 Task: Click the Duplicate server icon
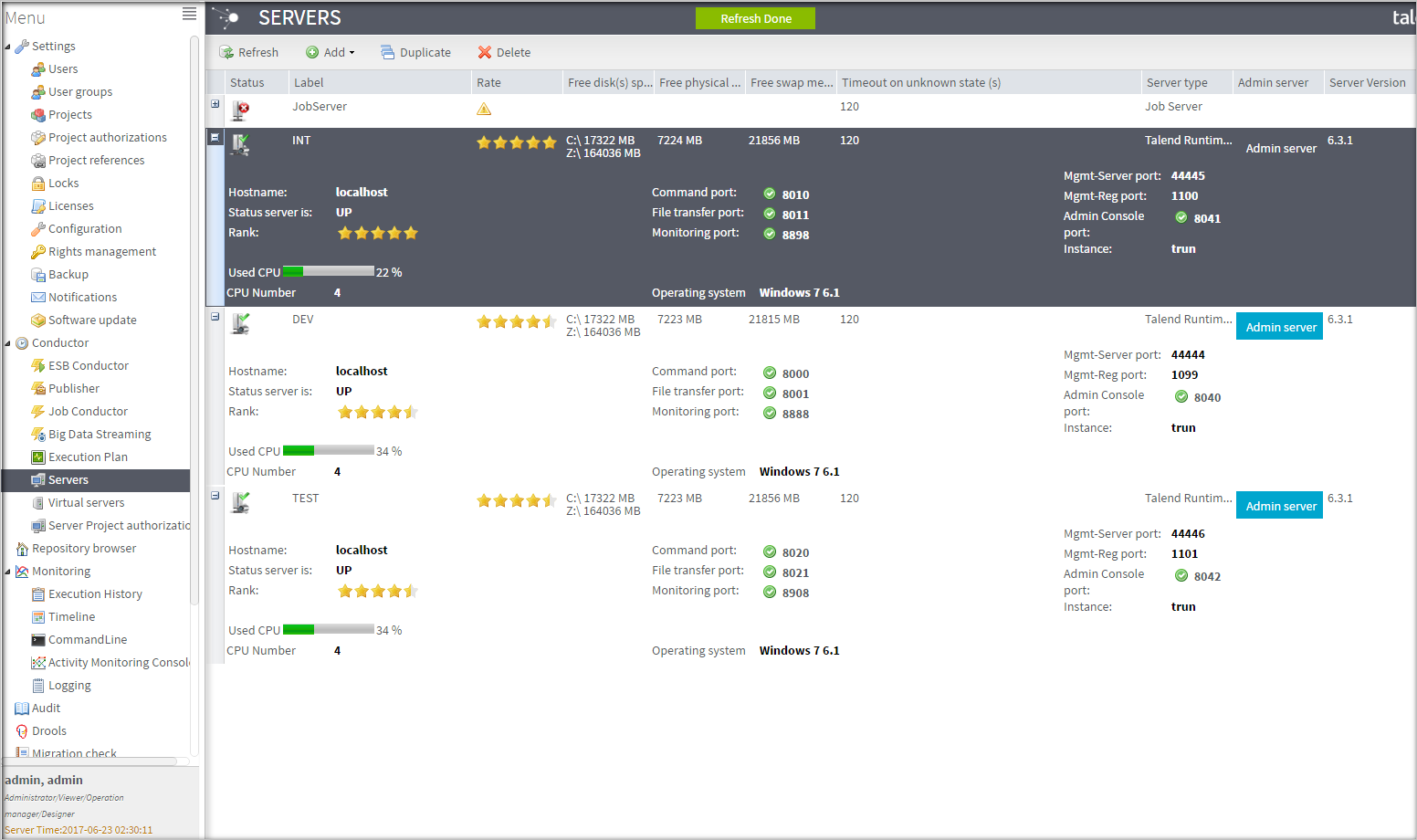click(x=388, y=53)
